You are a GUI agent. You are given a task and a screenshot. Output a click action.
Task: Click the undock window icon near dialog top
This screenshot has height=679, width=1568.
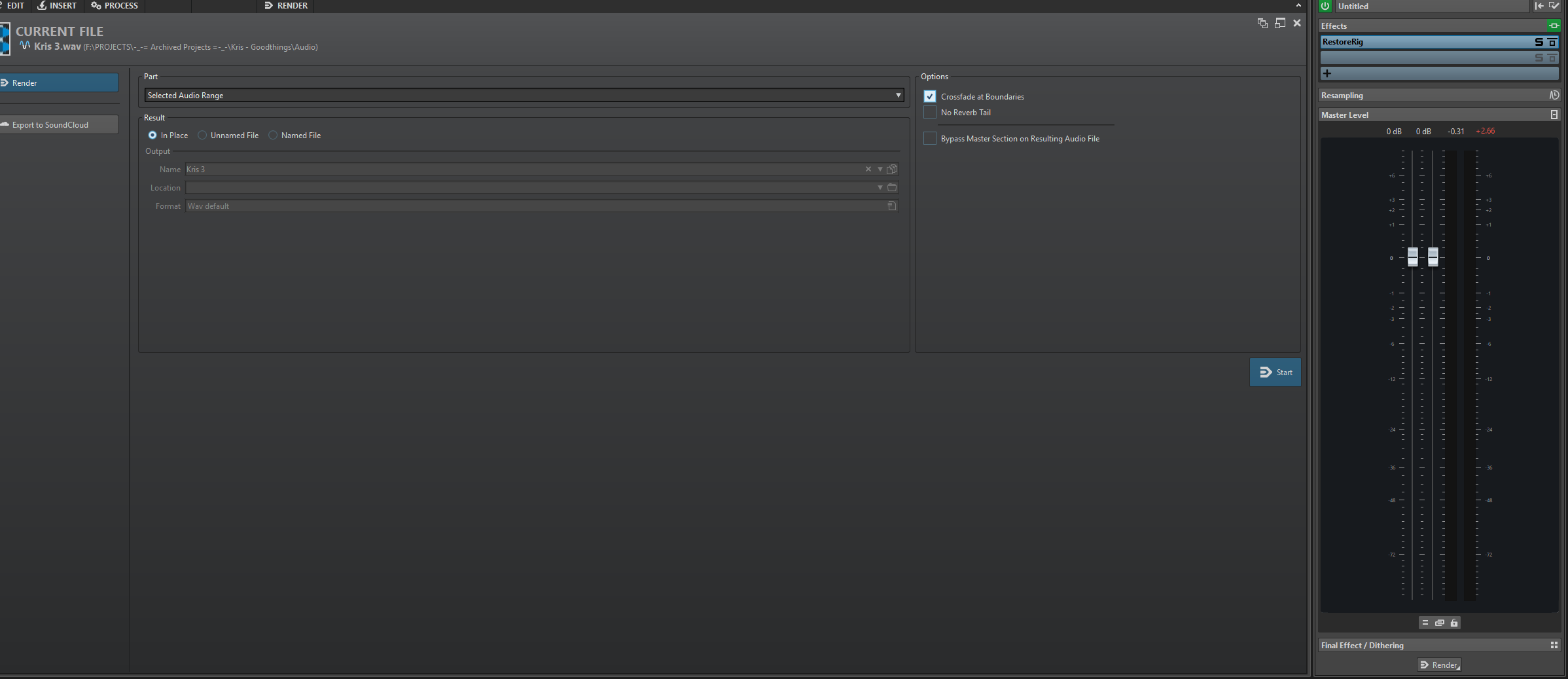click(1280, 23)
